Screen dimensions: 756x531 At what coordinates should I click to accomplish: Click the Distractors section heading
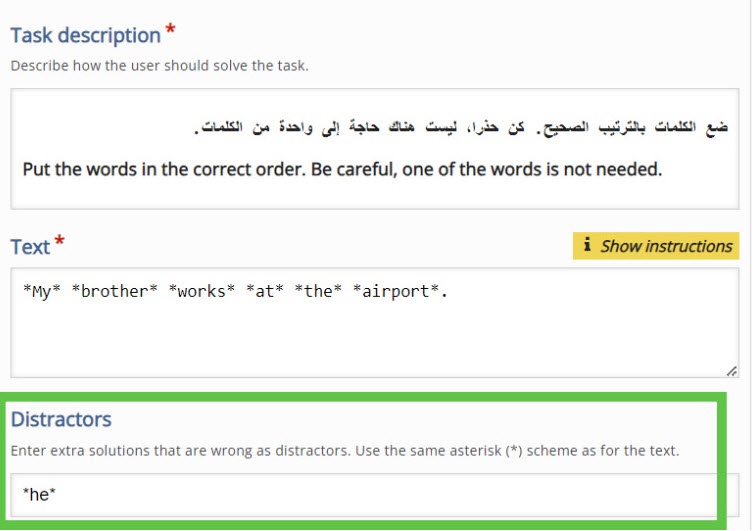61,419
